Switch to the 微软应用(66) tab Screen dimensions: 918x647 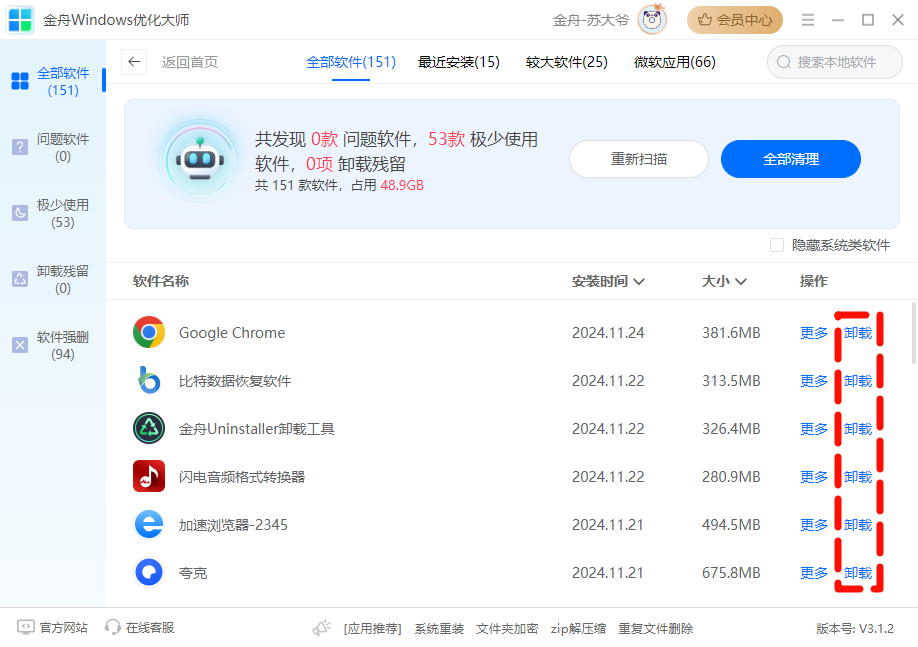point(674,62)
